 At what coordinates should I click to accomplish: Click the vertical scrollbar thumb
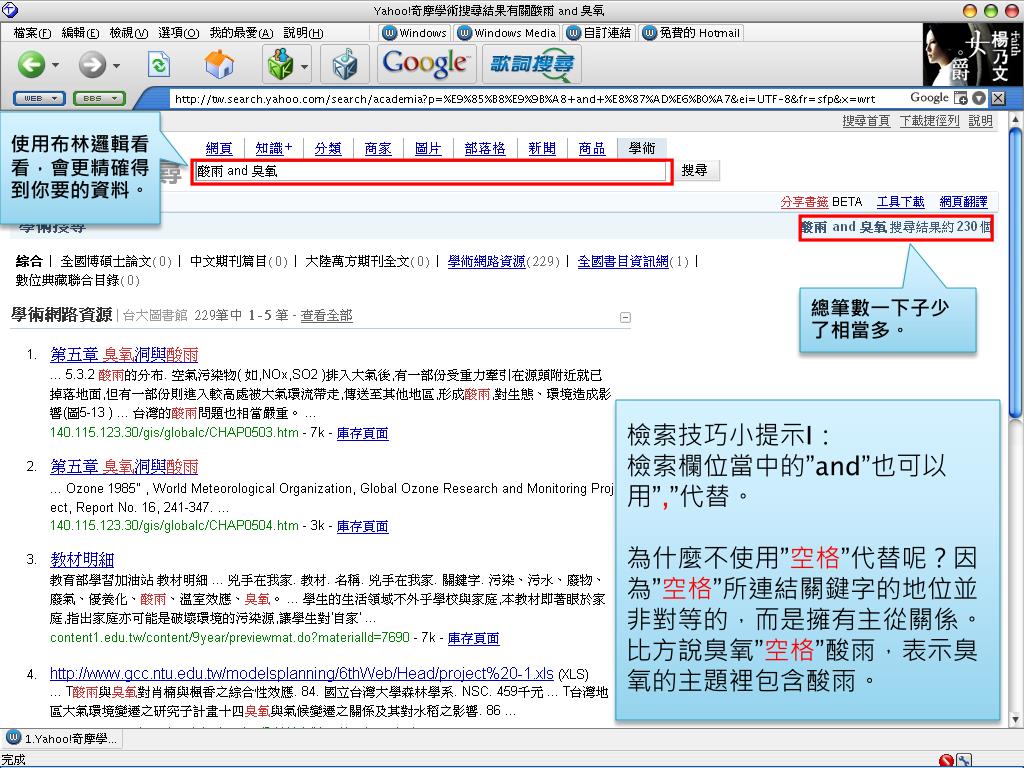click(x=1015, y=274)
